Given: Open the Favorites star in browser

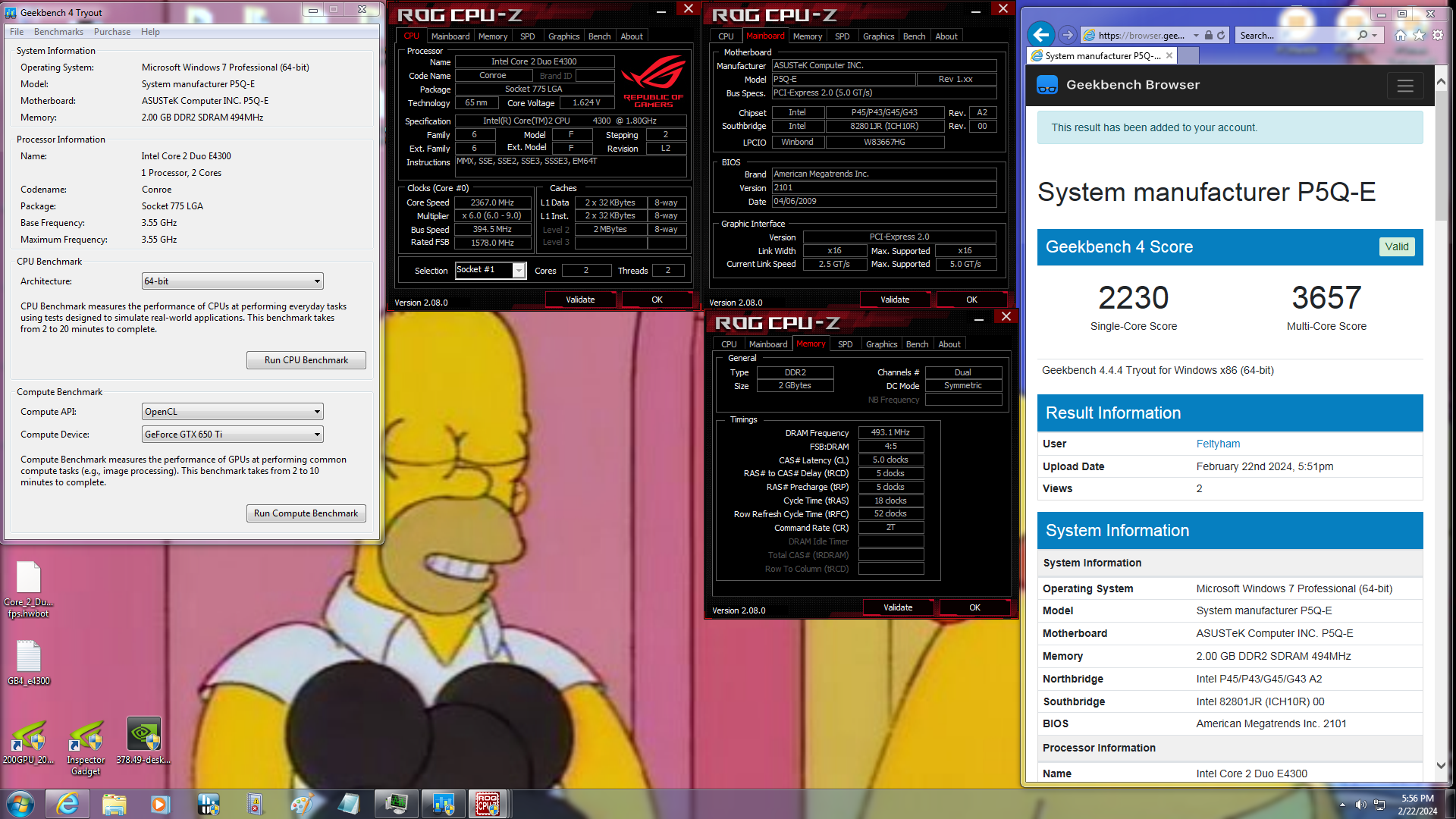Looking at the screenshot, I should tap(1419, 35).
